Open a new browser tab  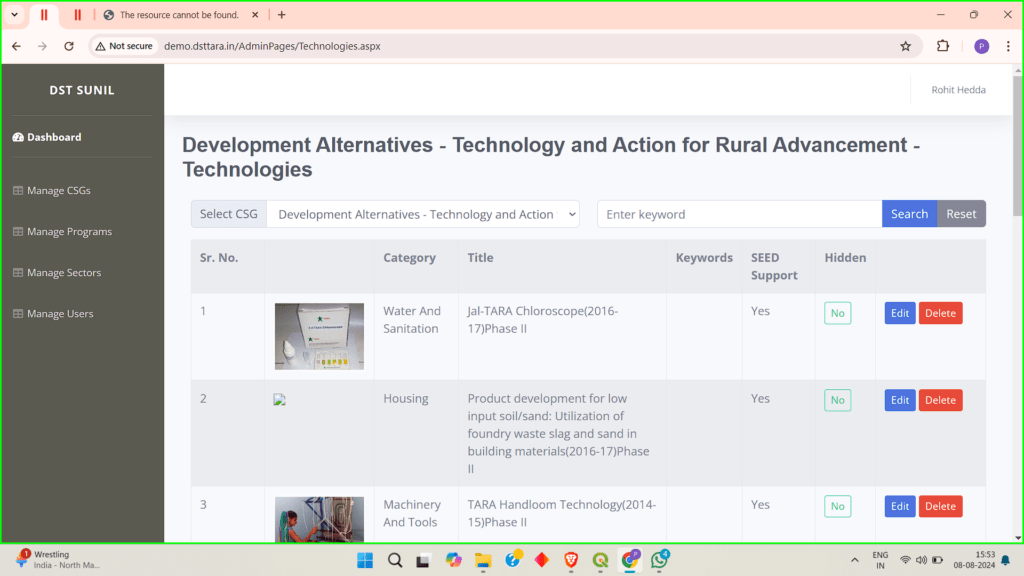click(x=281, y=14)
